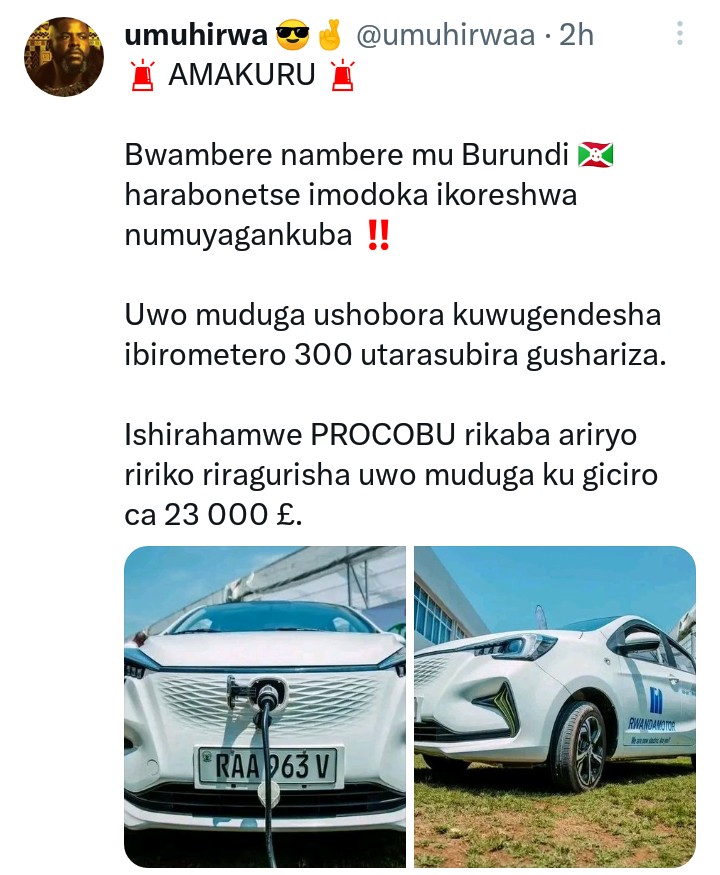Click the red double exclamation mark emoji
720x875 pixels.
378,235
